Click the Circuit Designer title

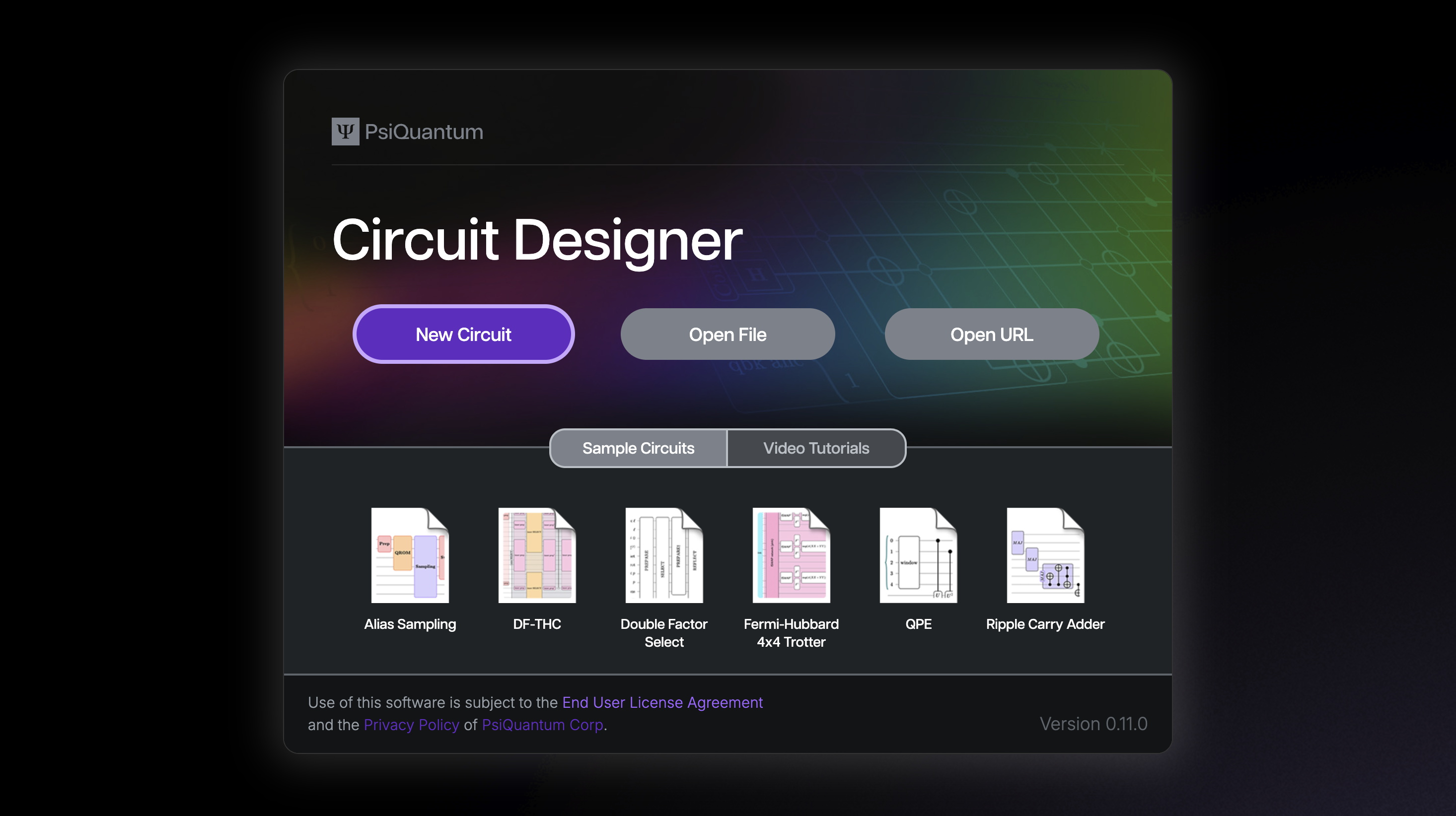[x=537, y=240]
